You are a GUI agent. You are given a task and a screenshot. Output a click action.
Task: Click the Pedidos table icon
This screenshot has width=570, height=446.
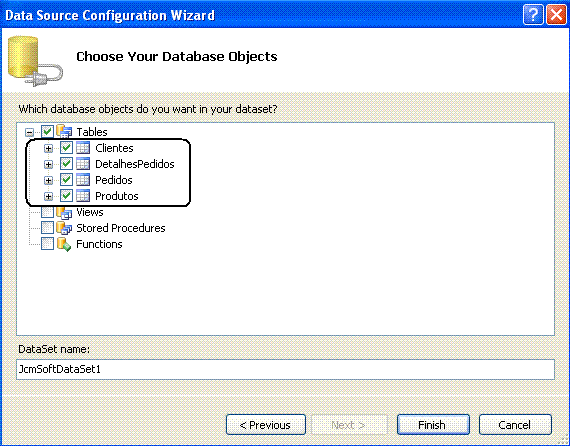tap(83, 180)
